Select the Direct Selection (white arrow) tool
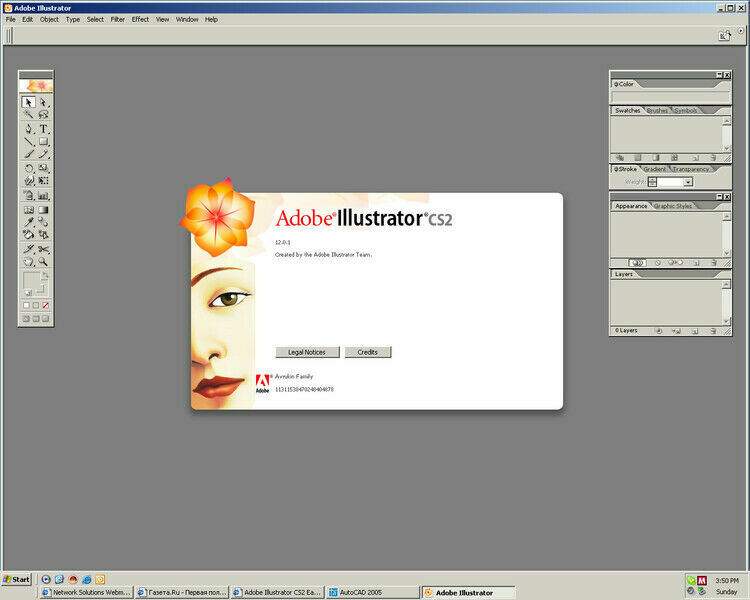This screenshot has height=600, width=750. click(43, 102)
